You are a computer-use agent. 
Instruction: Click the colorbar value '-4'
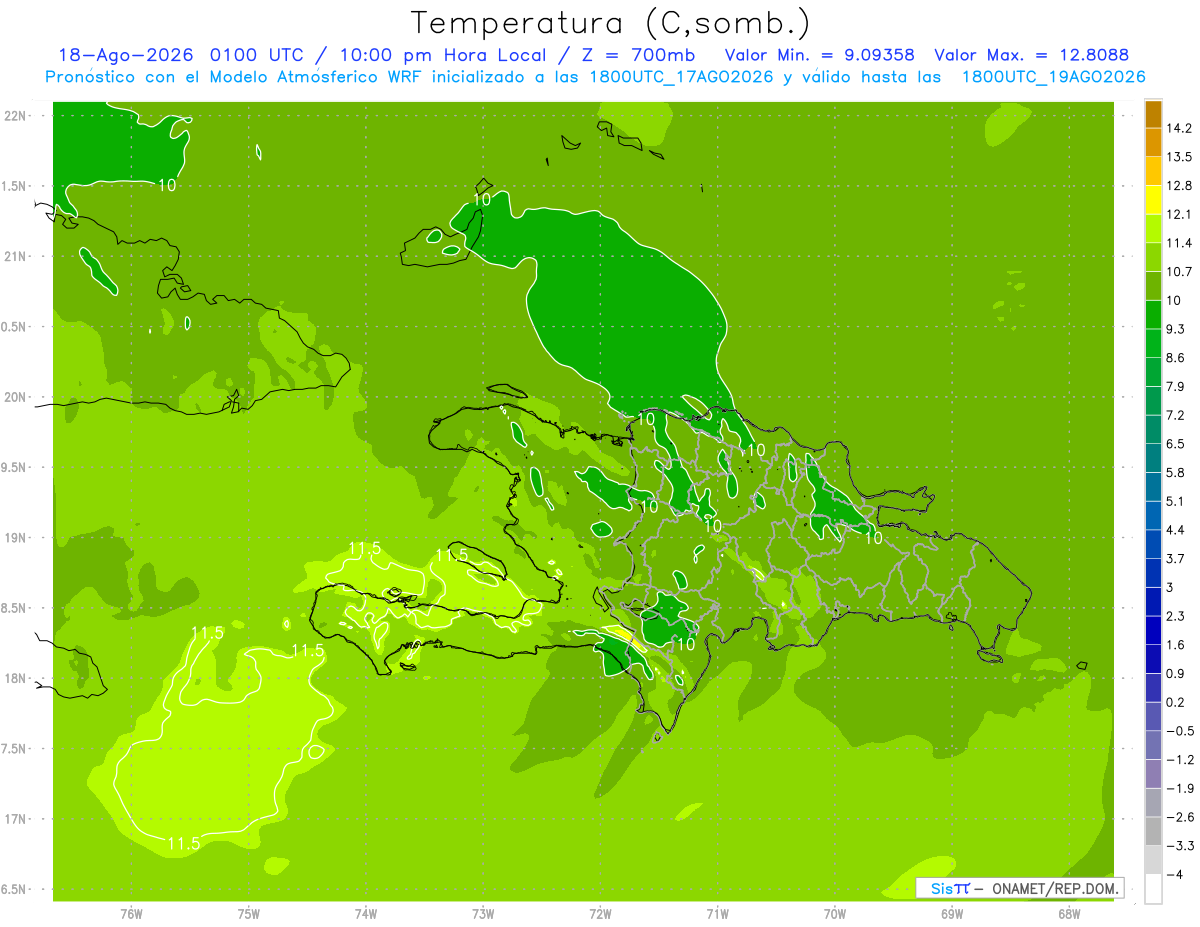(1175, 874)
